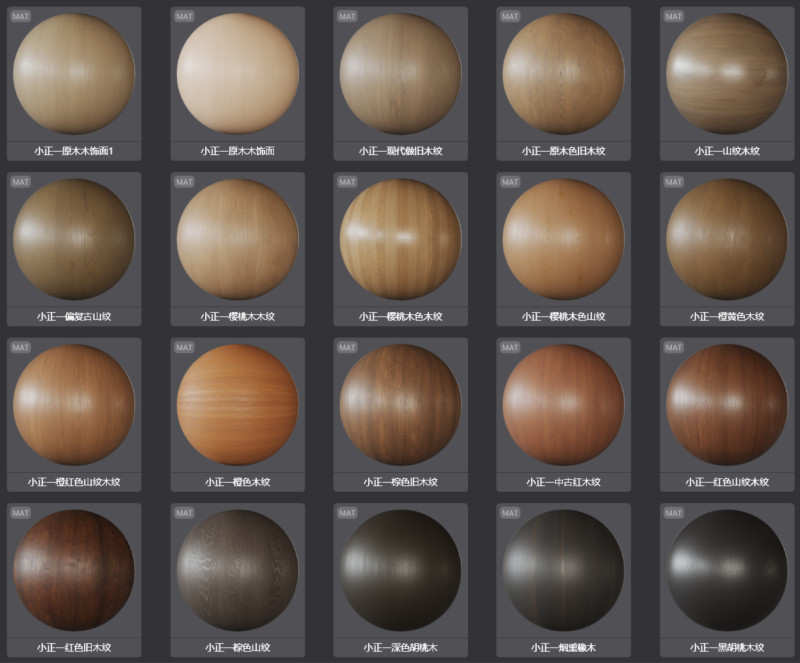Image resolution: width=800 pixels, height=663 pixels.
Task: Open the 小正—偏复古山纹 sphere preview
Action: point(74,239)
